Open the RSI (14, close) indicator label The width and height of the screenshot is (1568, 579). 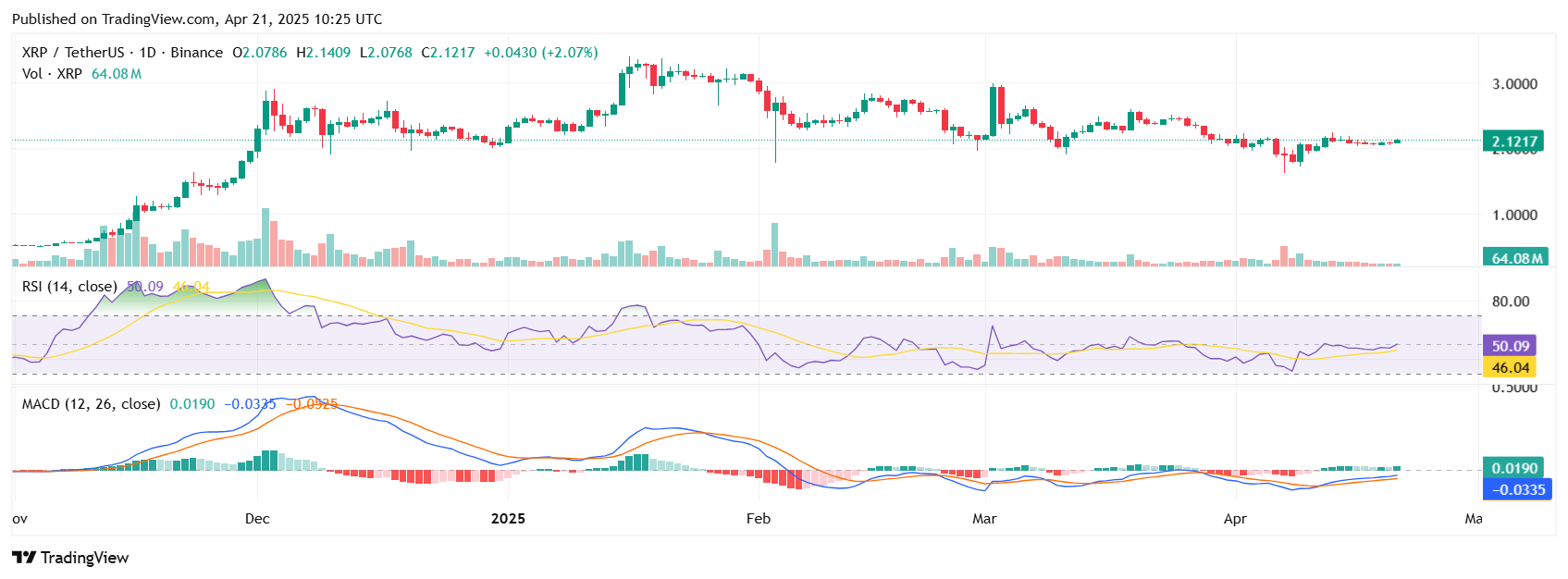coord(69,287)
